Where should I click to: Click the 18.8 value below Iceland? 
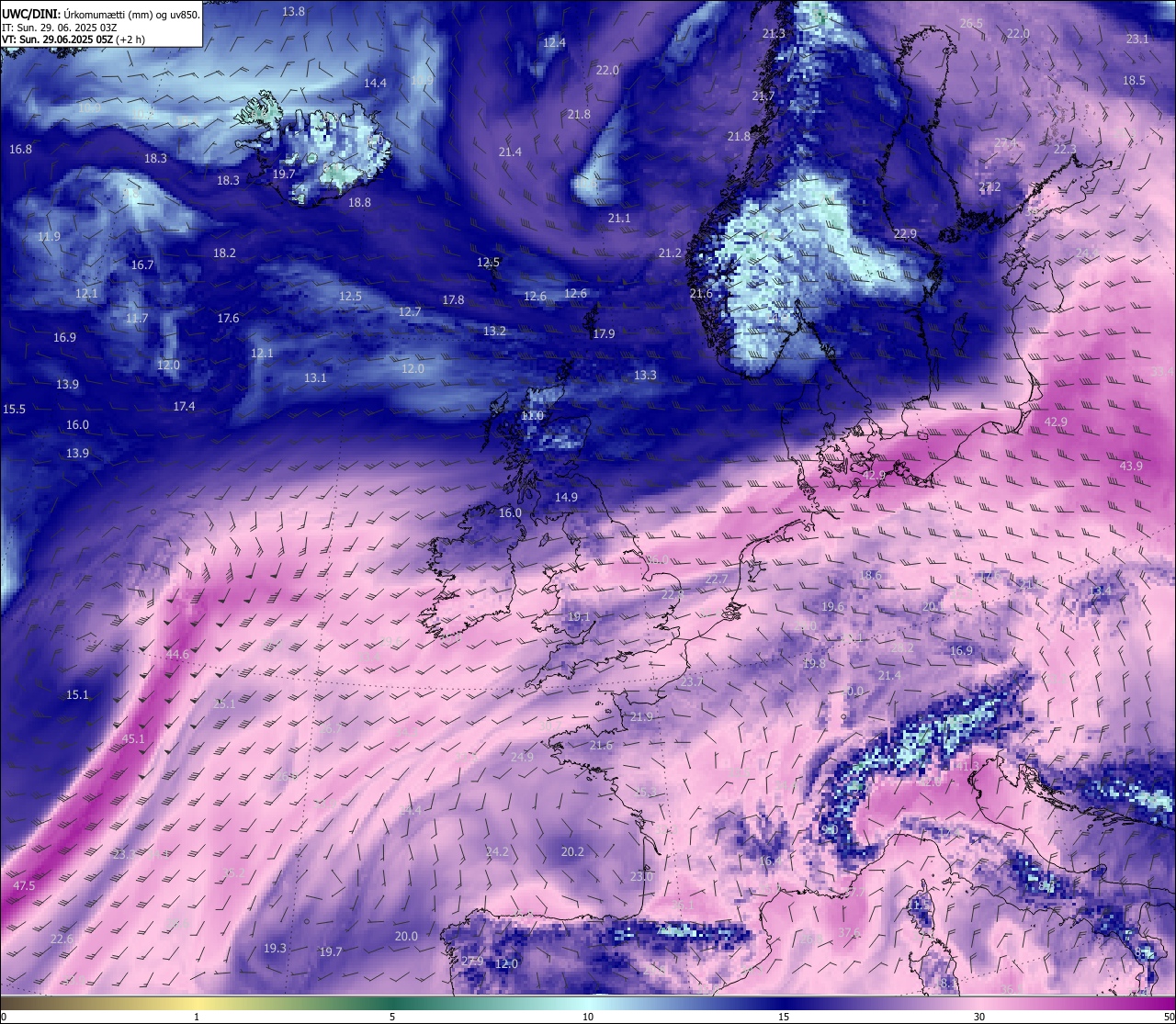tap(359, 203)
